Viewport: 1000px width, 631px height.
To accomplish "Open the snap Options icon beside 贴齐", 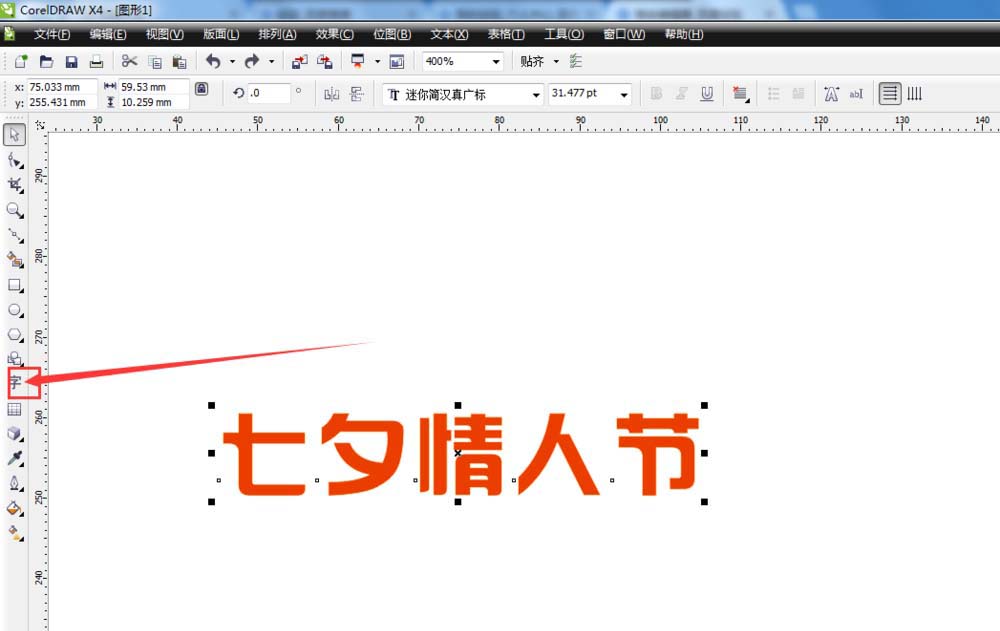I will 576,61.
